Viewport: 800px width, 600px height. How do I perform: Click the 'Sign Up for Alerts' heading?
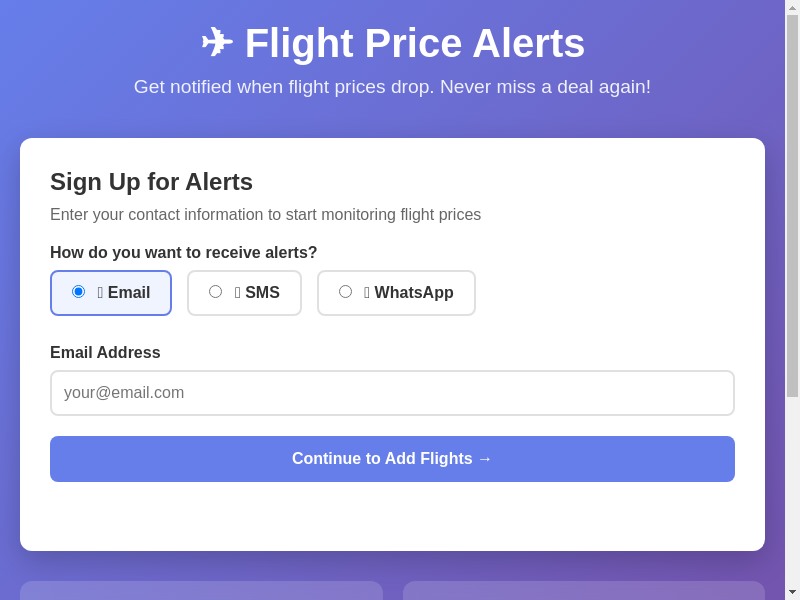[151, 182]
